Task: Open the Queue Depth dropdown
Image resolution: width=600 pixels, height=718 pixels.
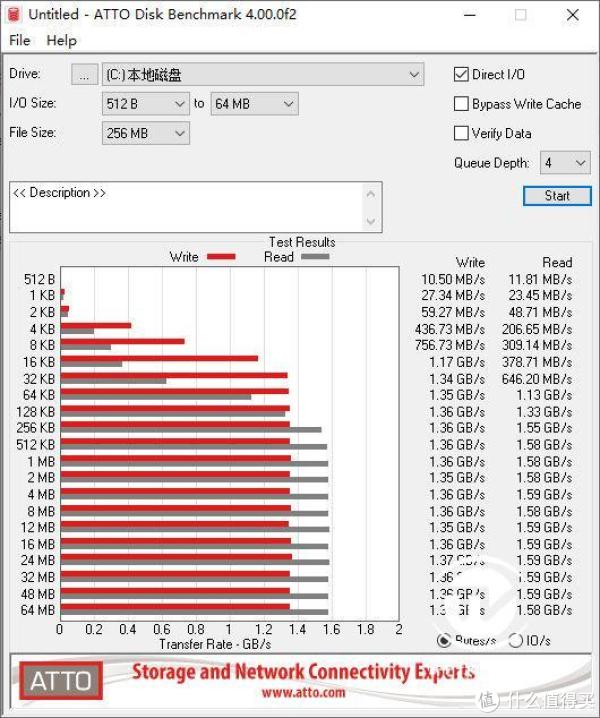Action: (x=565, y=163)
